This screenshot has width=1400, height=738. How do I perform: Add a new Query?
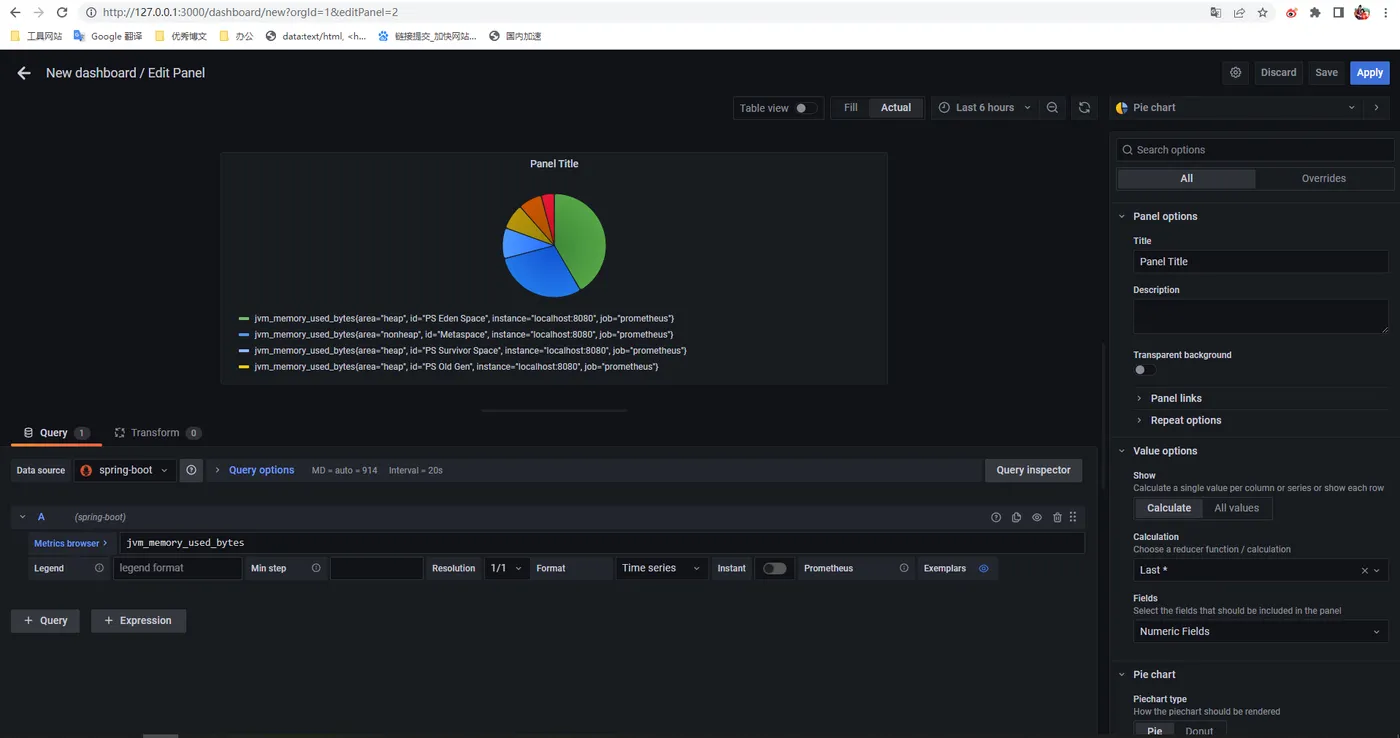[x=45, y=621]
